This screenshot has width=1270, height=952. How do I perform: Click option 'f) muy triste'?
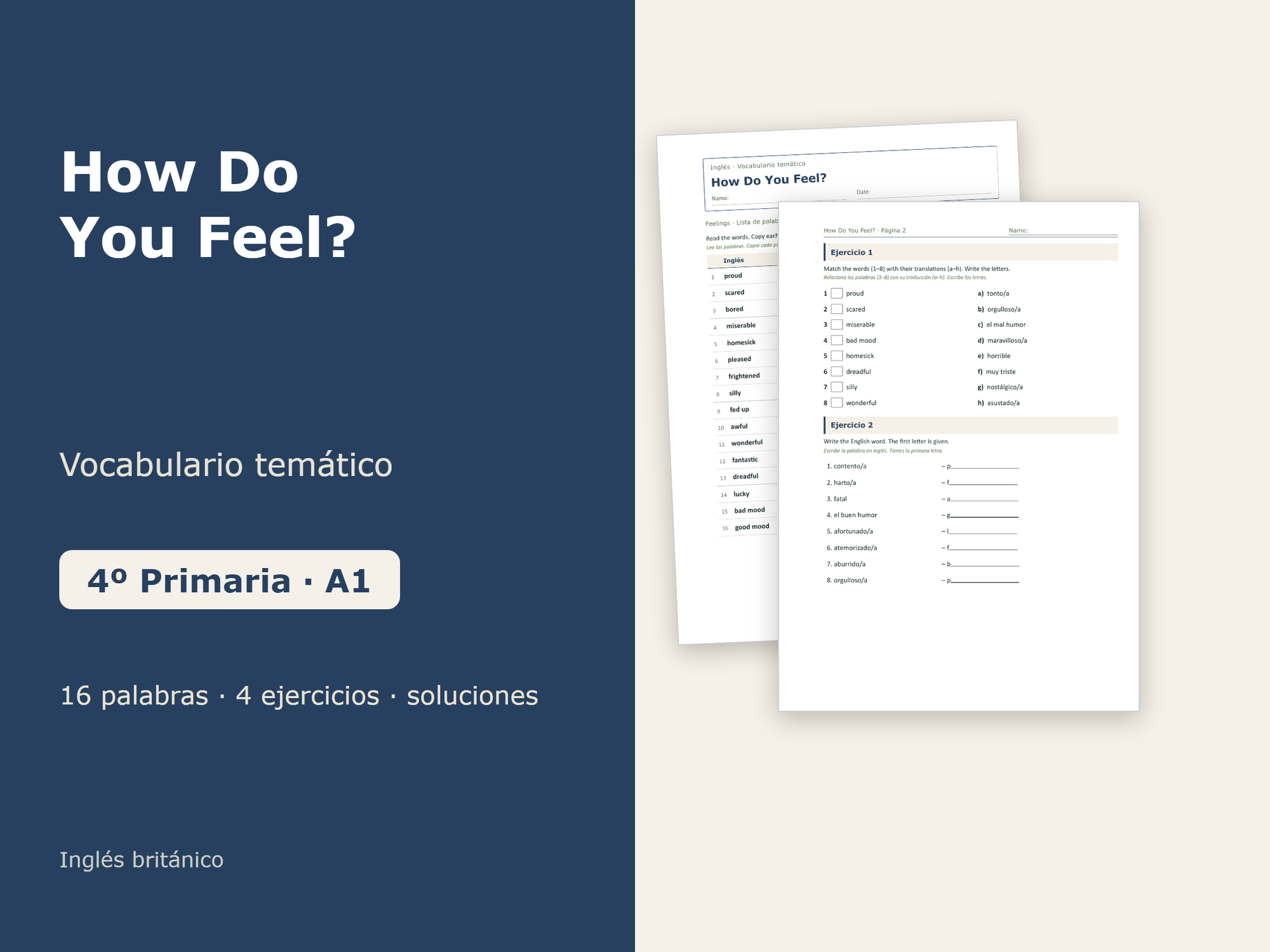point(996,372)
